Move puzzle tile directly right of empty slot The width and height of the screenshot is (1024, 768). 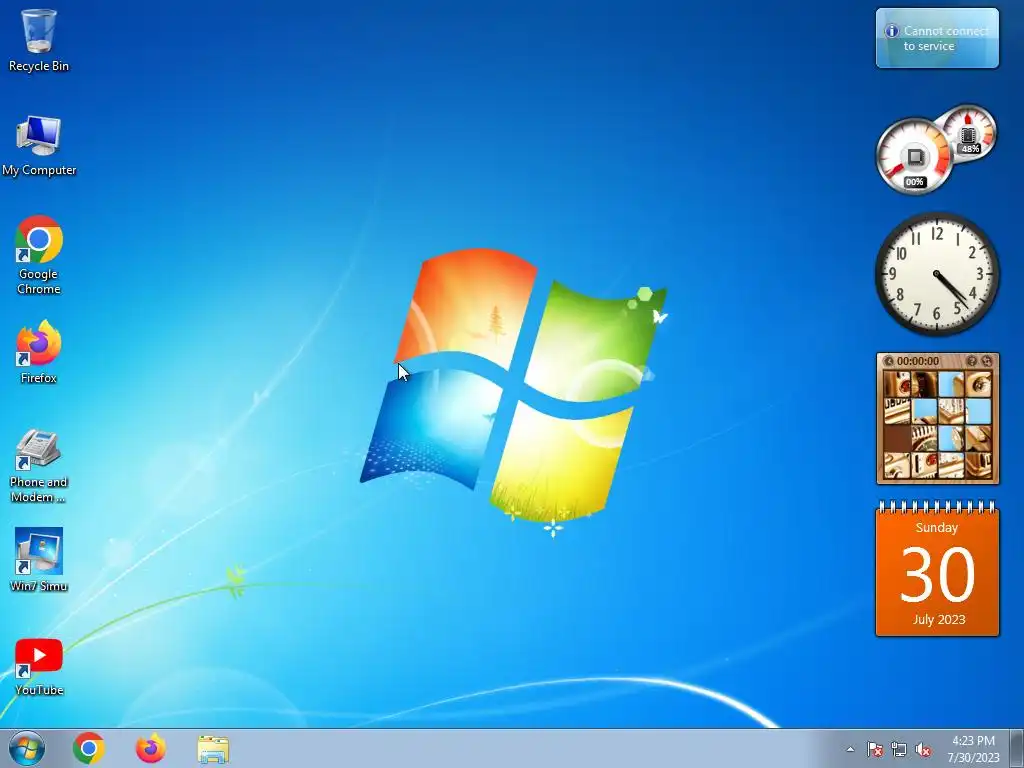pyautogui.click(x=924, y=438)
